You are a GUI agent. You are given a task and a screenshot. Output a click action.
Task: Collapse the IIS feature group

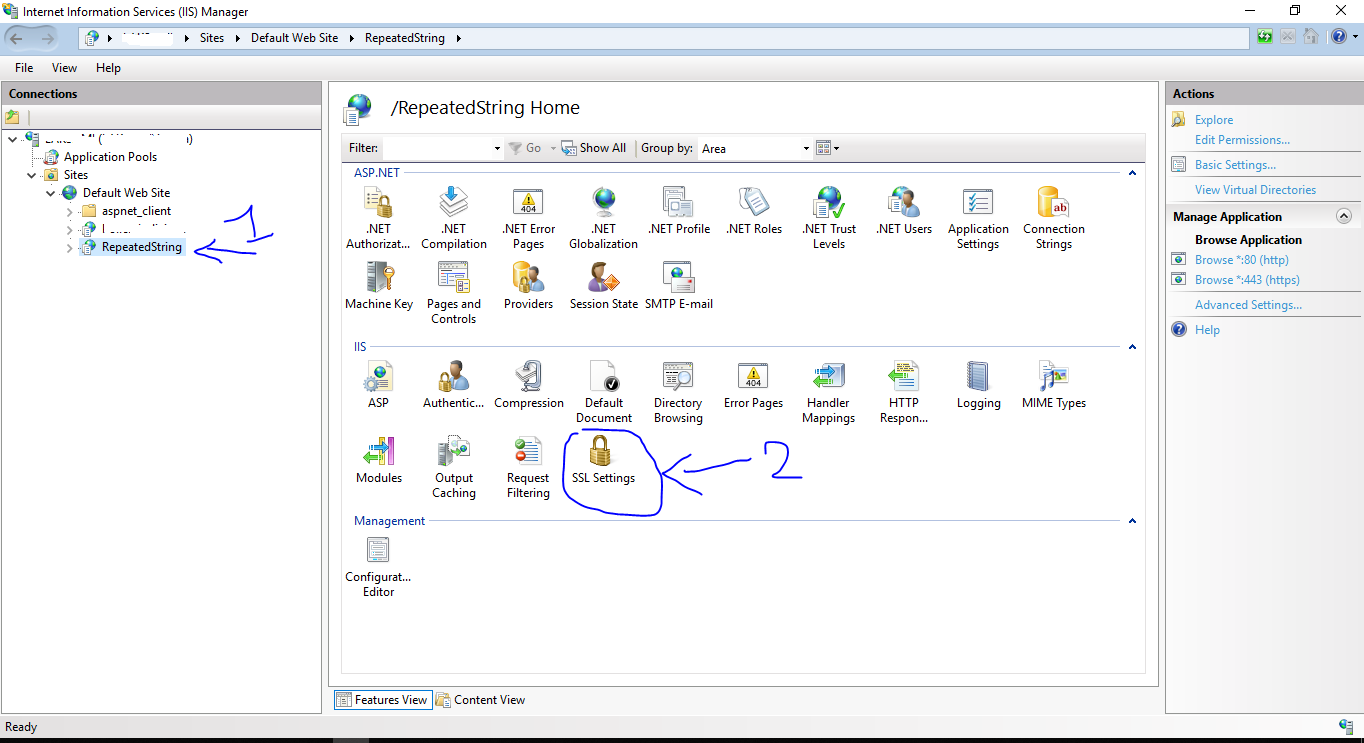(x=1132, y=347)
